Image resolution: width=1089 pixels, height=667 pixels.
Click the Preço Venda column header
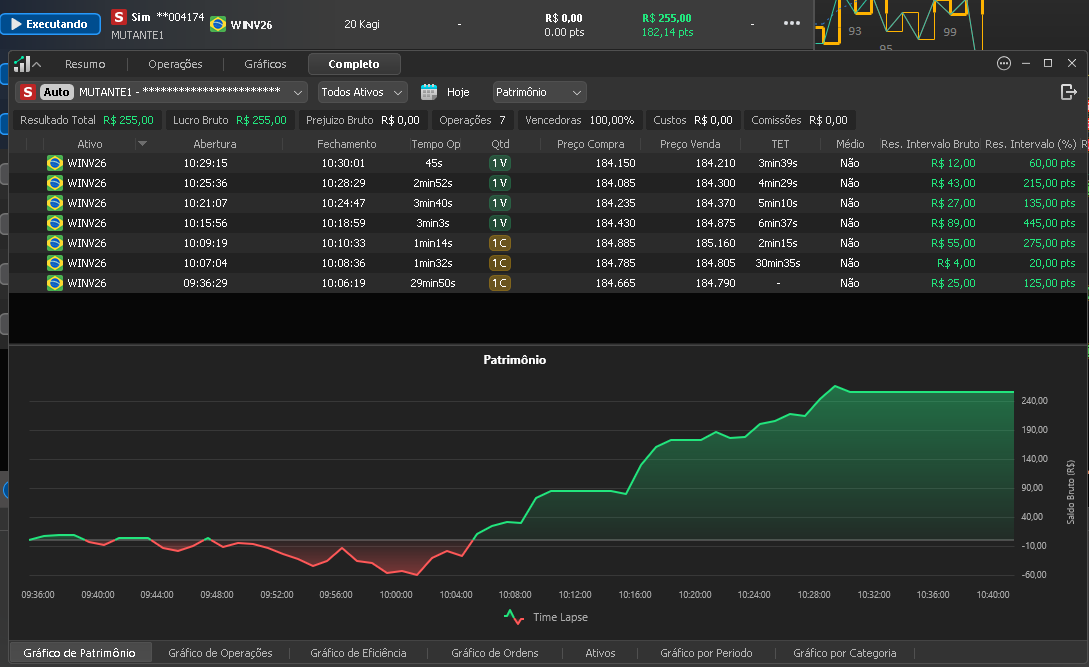pos(690,144)
